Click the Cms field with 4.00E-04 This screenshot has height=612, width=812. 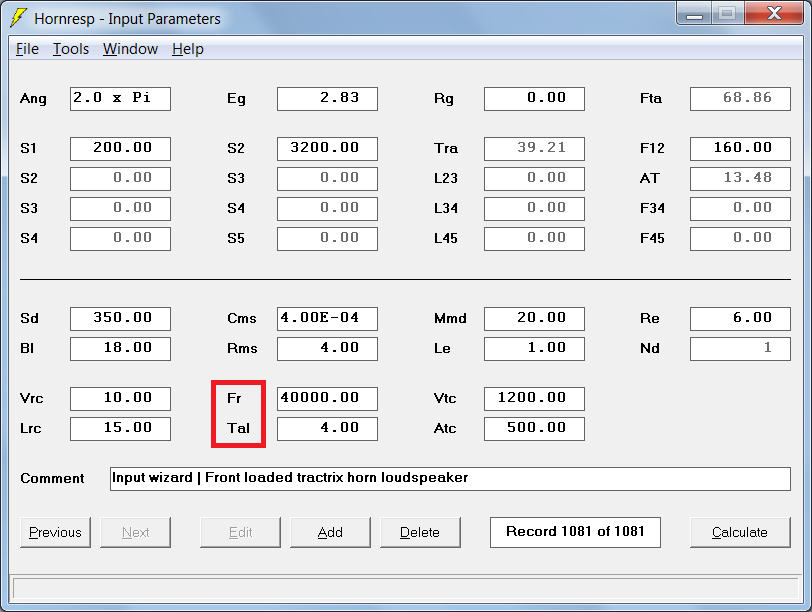[327, 318]
